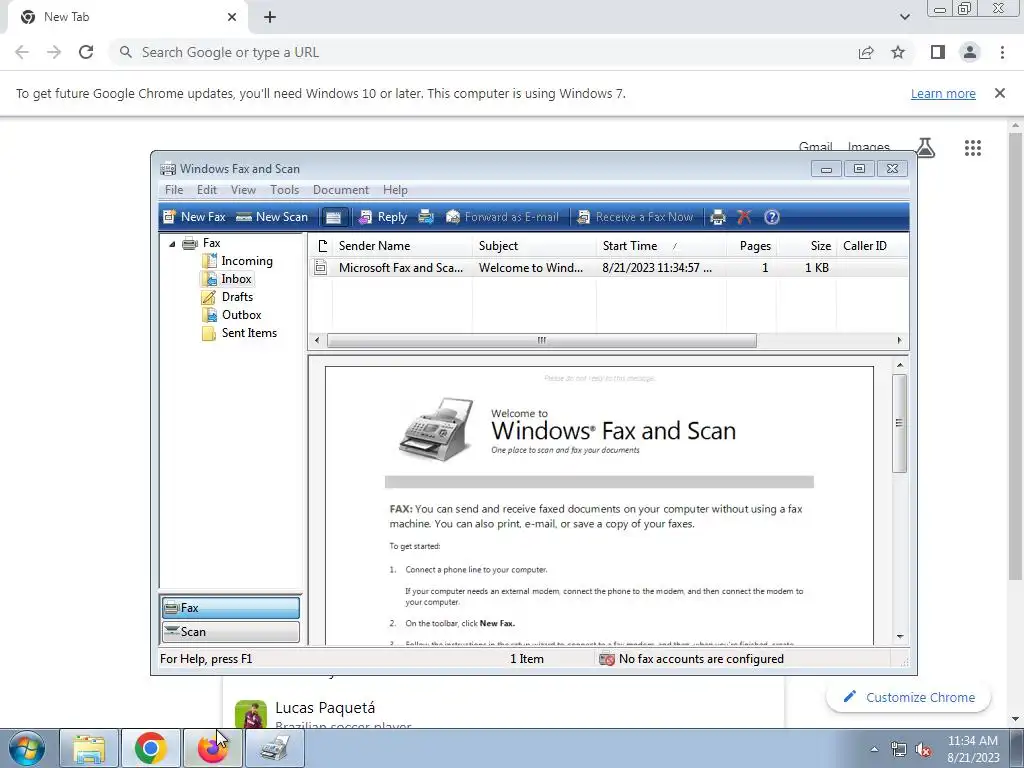
Task: Open File Explorer from the taskbar
Action: 89,748
